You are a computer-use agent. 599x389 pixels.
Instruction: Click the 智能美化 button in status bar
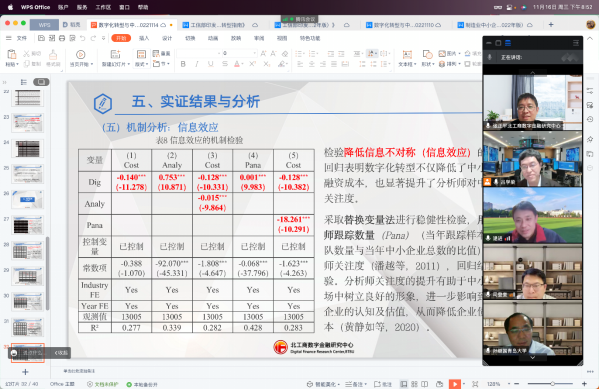click(x=323, y=384)
